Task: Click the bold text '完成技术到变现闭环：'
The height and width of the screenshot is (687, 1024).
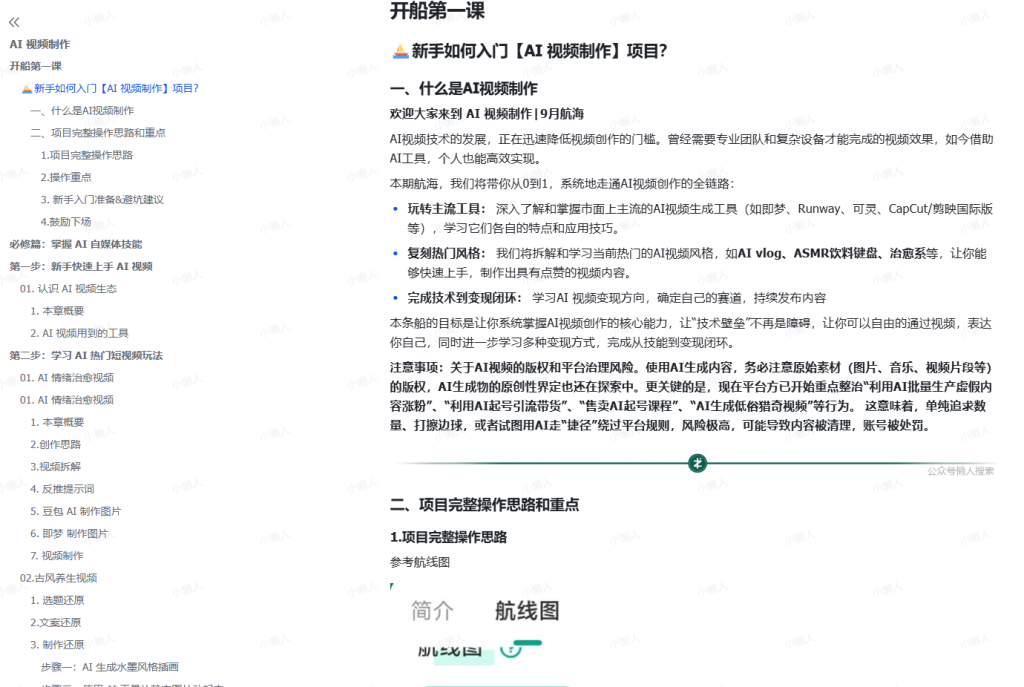Action: click(465, 298)
